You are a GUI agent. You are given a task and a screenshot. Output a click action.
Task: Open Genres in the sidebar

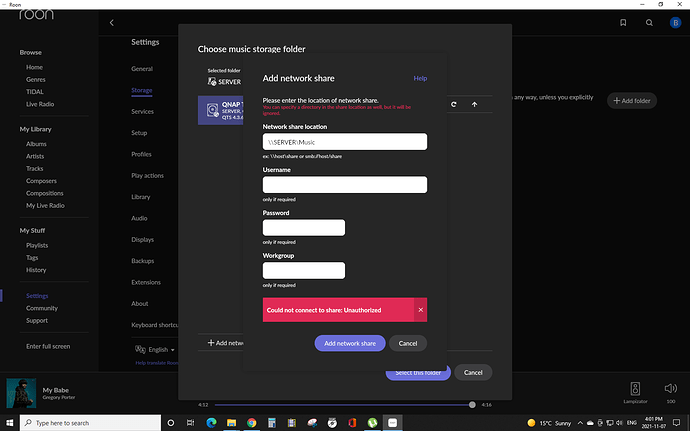[36, 80]
